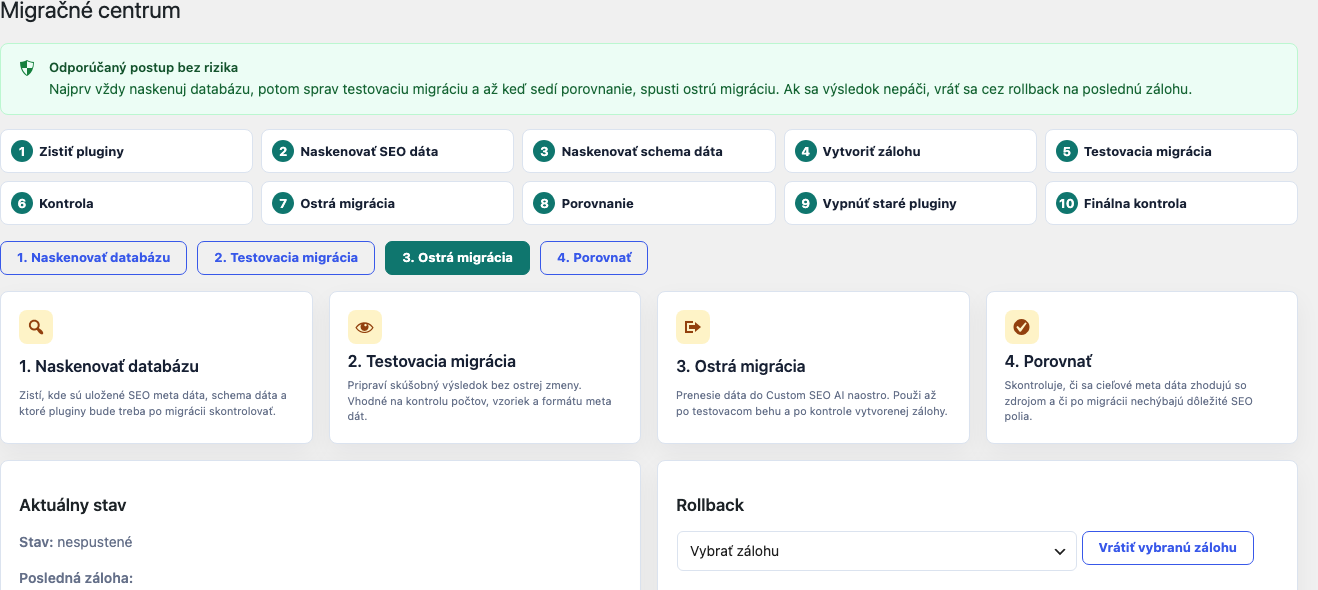Click the Stav: nespustené status line

(x=76, y=542)
